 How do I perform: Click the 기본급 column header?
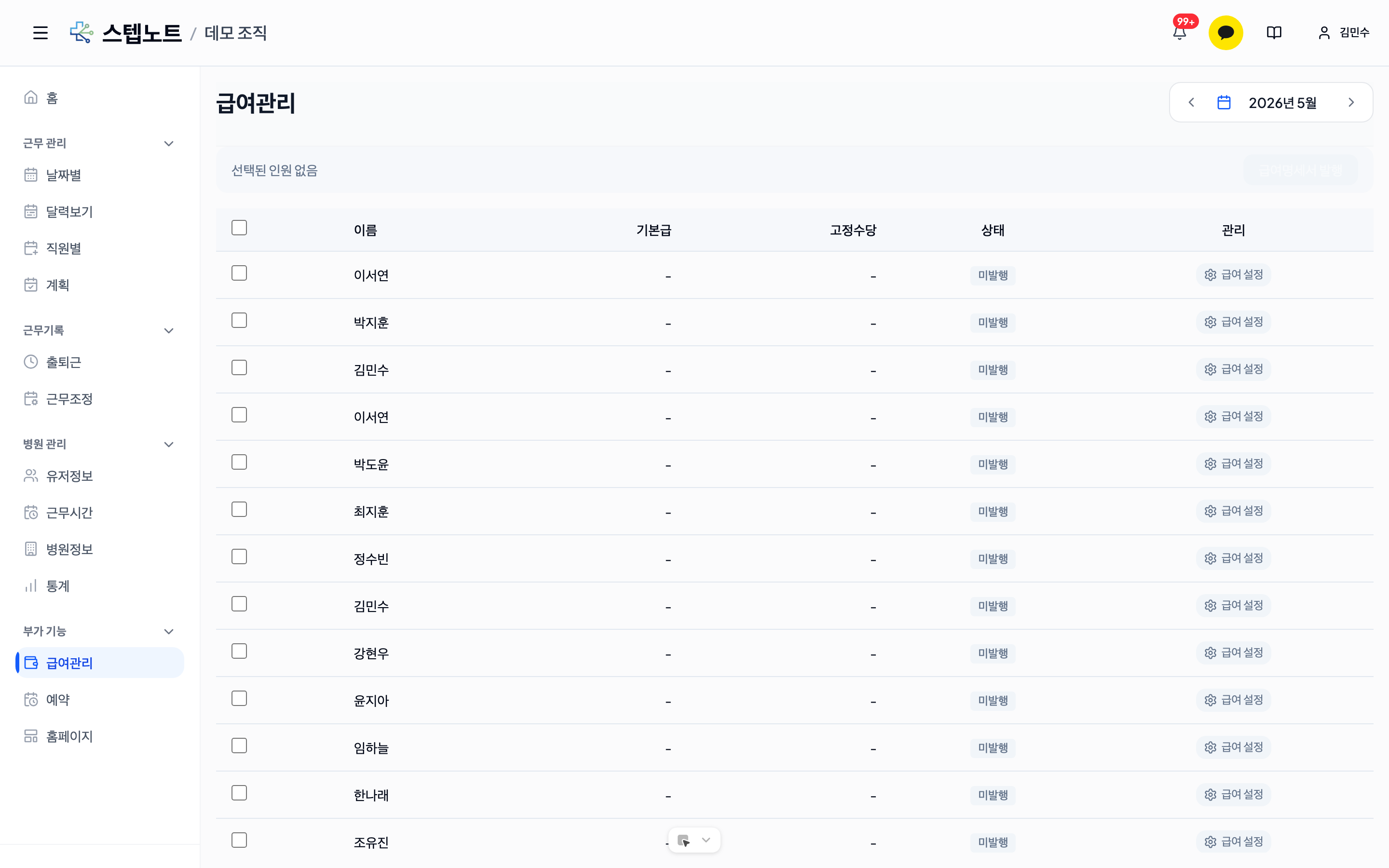pos(654,230)
